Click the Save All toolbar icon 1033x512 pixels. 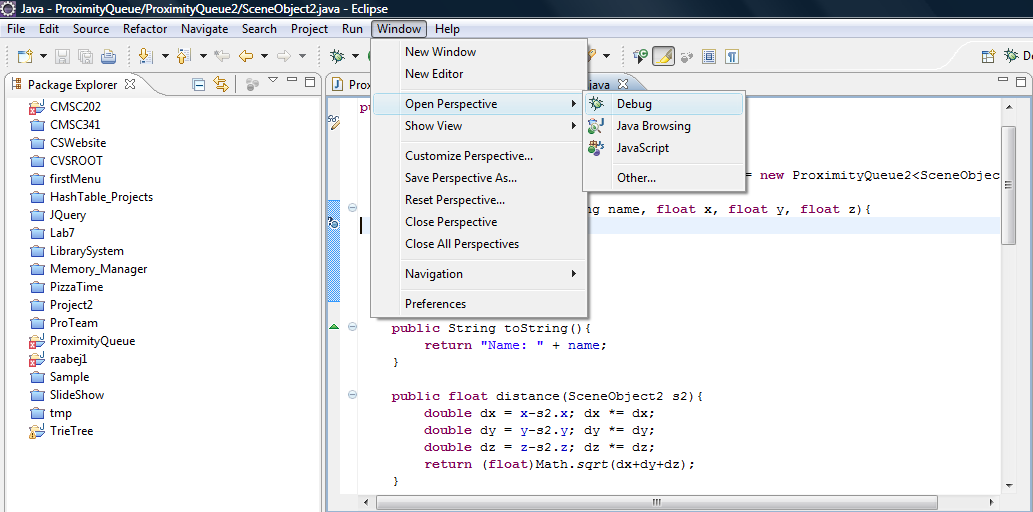point(86,57)
